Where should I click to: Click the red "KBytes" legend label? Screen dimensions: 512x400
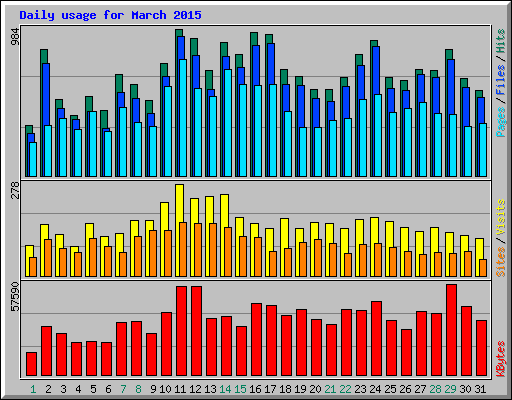[500, 359]
